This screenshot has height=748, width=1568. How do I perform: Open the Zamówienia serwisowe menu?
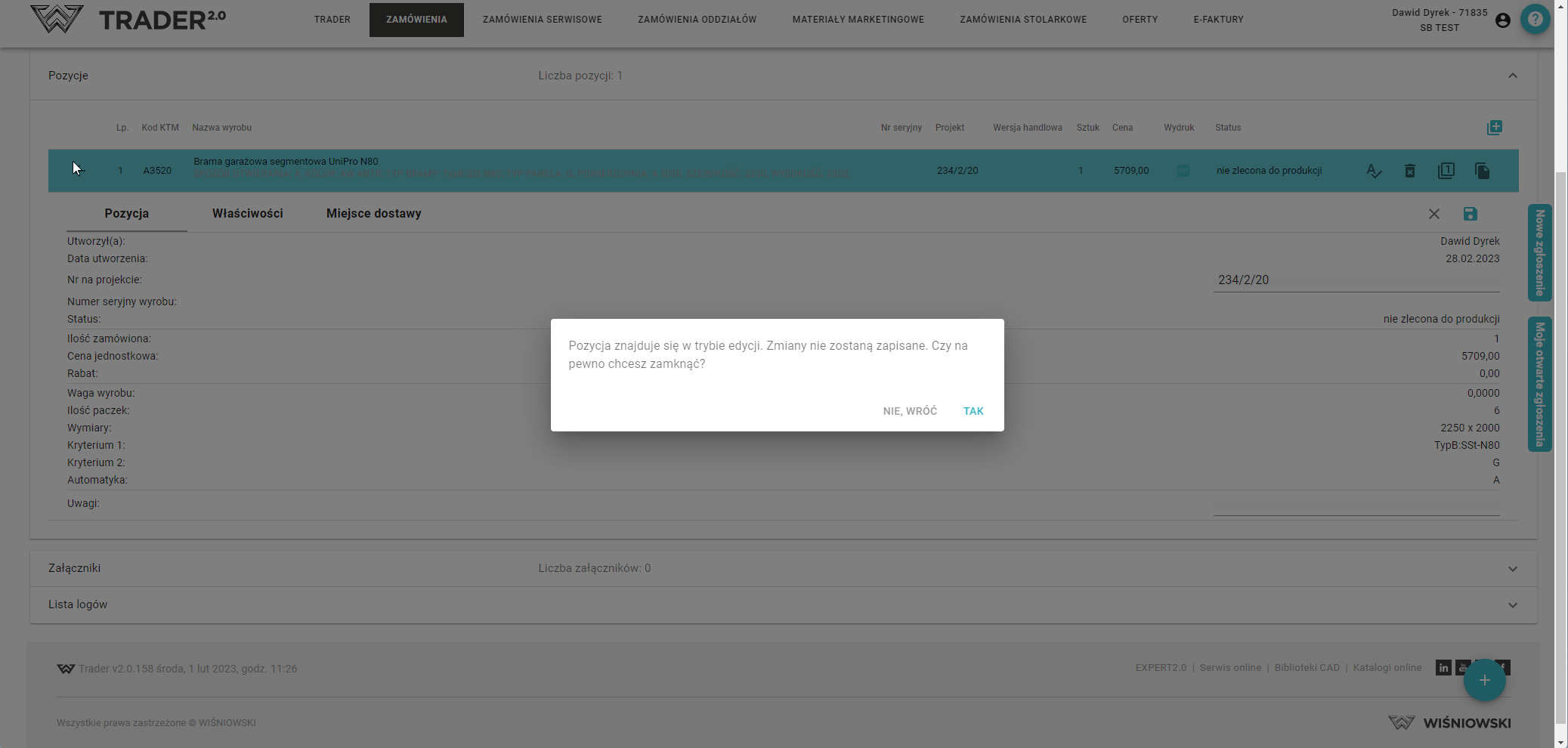542,20
